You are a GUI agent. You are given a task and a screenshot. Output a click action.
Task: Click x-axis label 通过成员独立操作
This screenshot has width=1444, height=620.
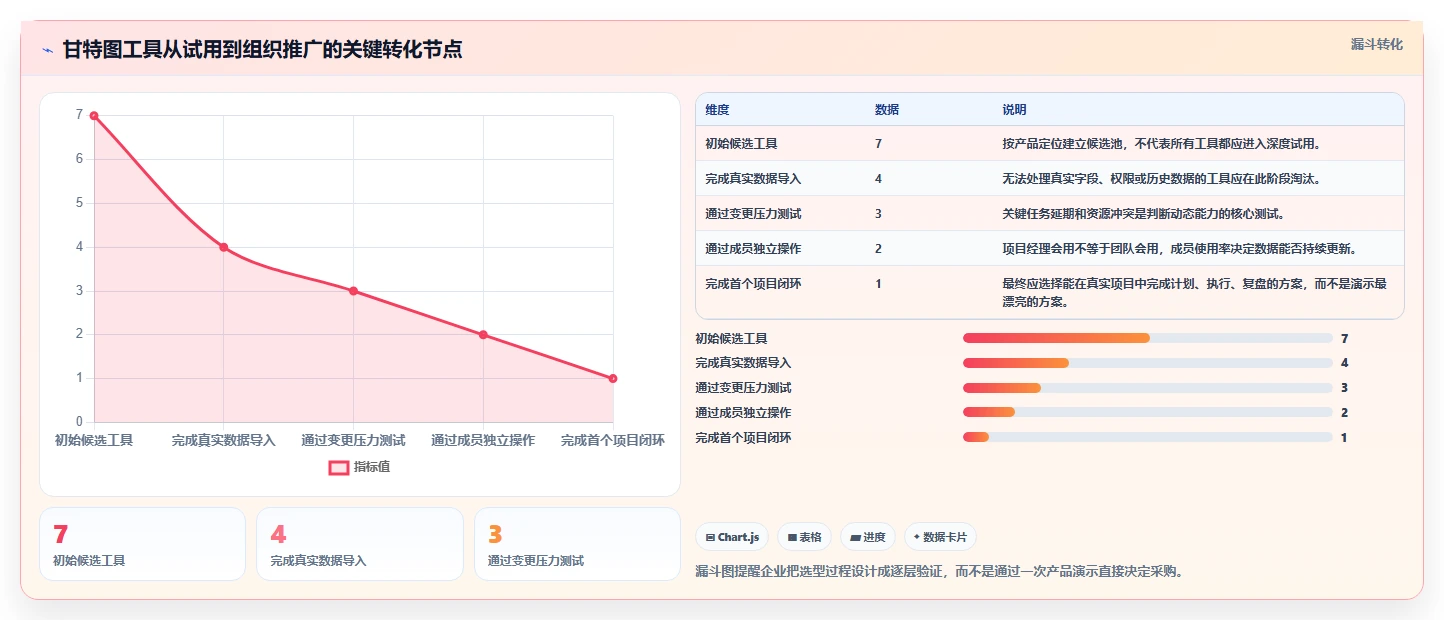click(x=483, y=440)
